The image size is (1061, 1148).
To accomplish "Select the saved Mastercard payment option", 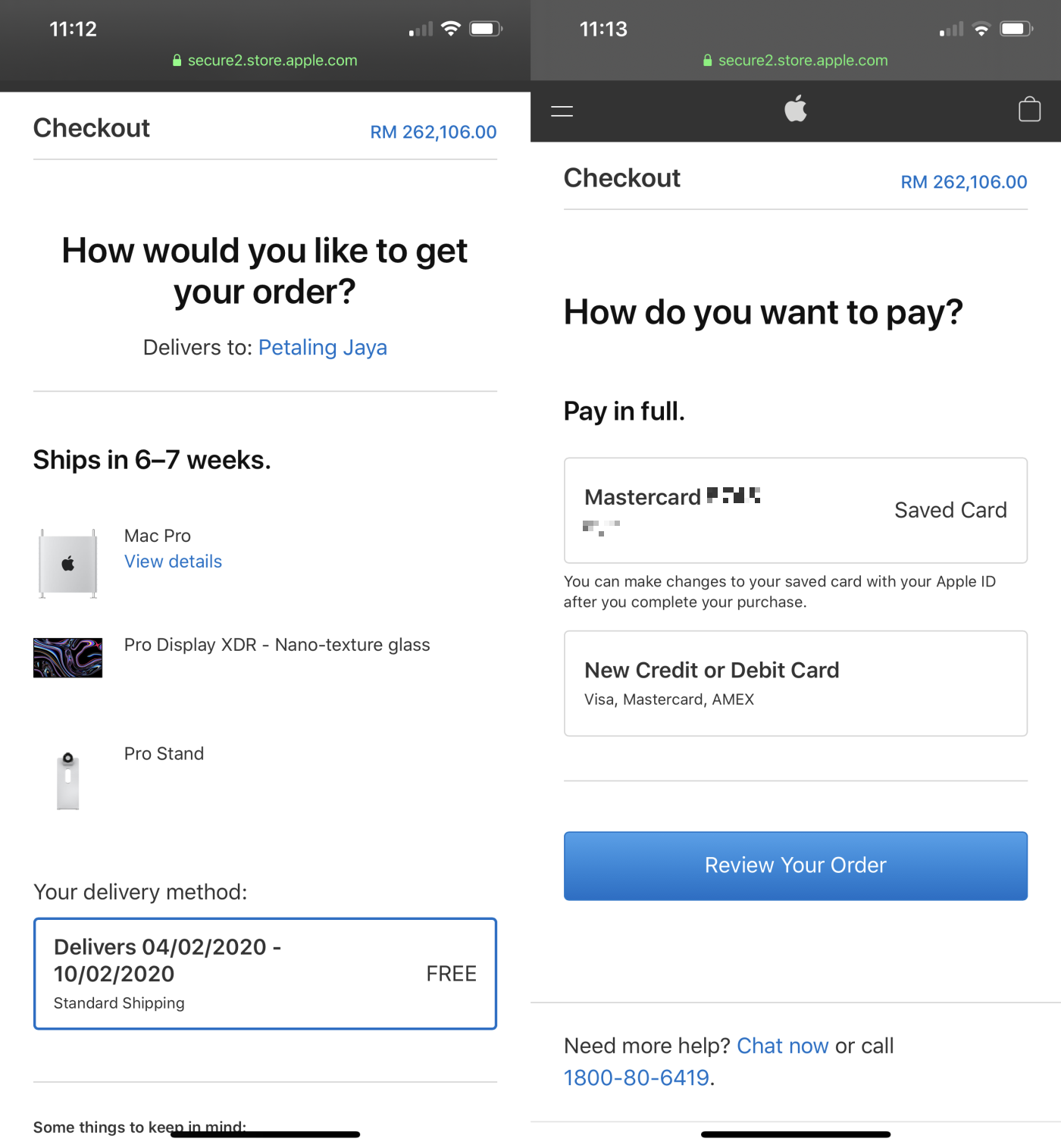I will (796, 510).
